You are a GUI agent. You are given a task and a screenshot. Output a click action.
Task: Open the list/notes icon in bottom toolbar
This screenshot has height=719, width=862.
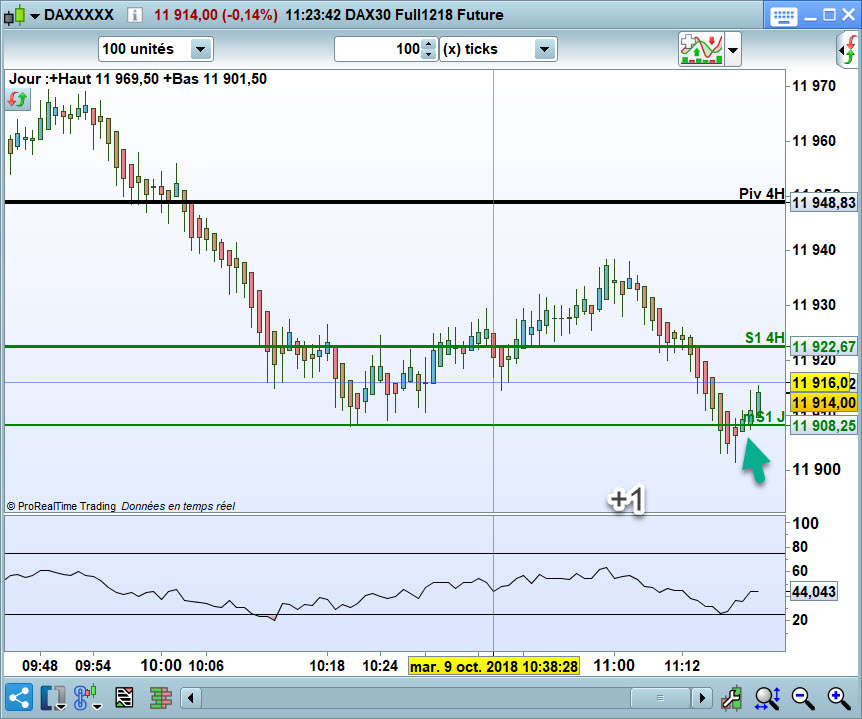124,698
